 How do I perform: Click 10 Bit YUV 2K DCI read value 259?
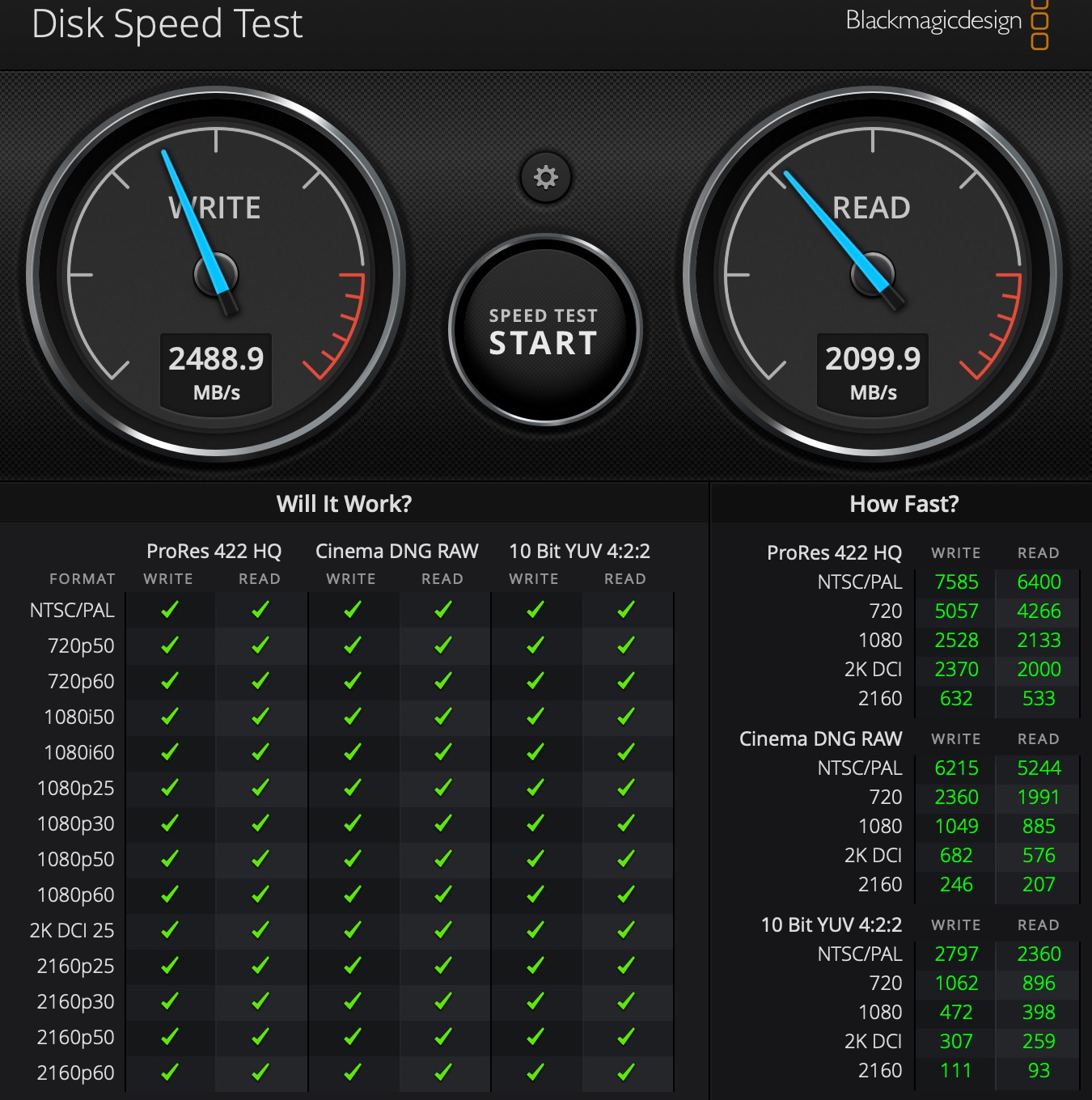point(1039,1042)
